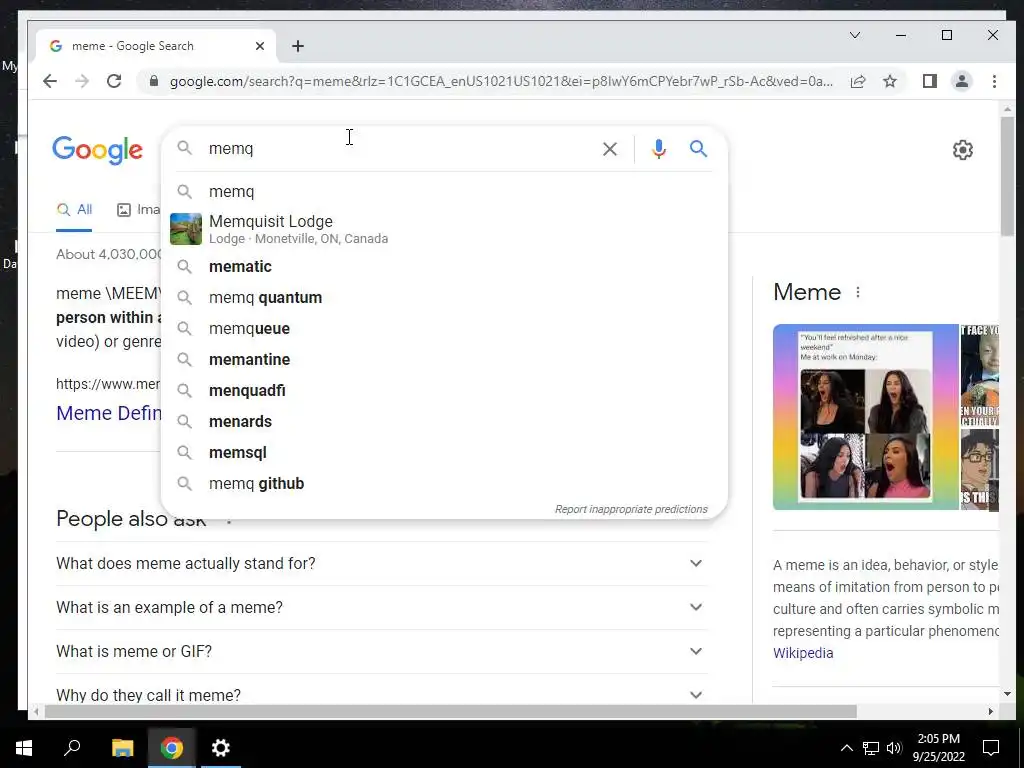
Task: Open Settings app from taskbar
Action: click(221, 748)
